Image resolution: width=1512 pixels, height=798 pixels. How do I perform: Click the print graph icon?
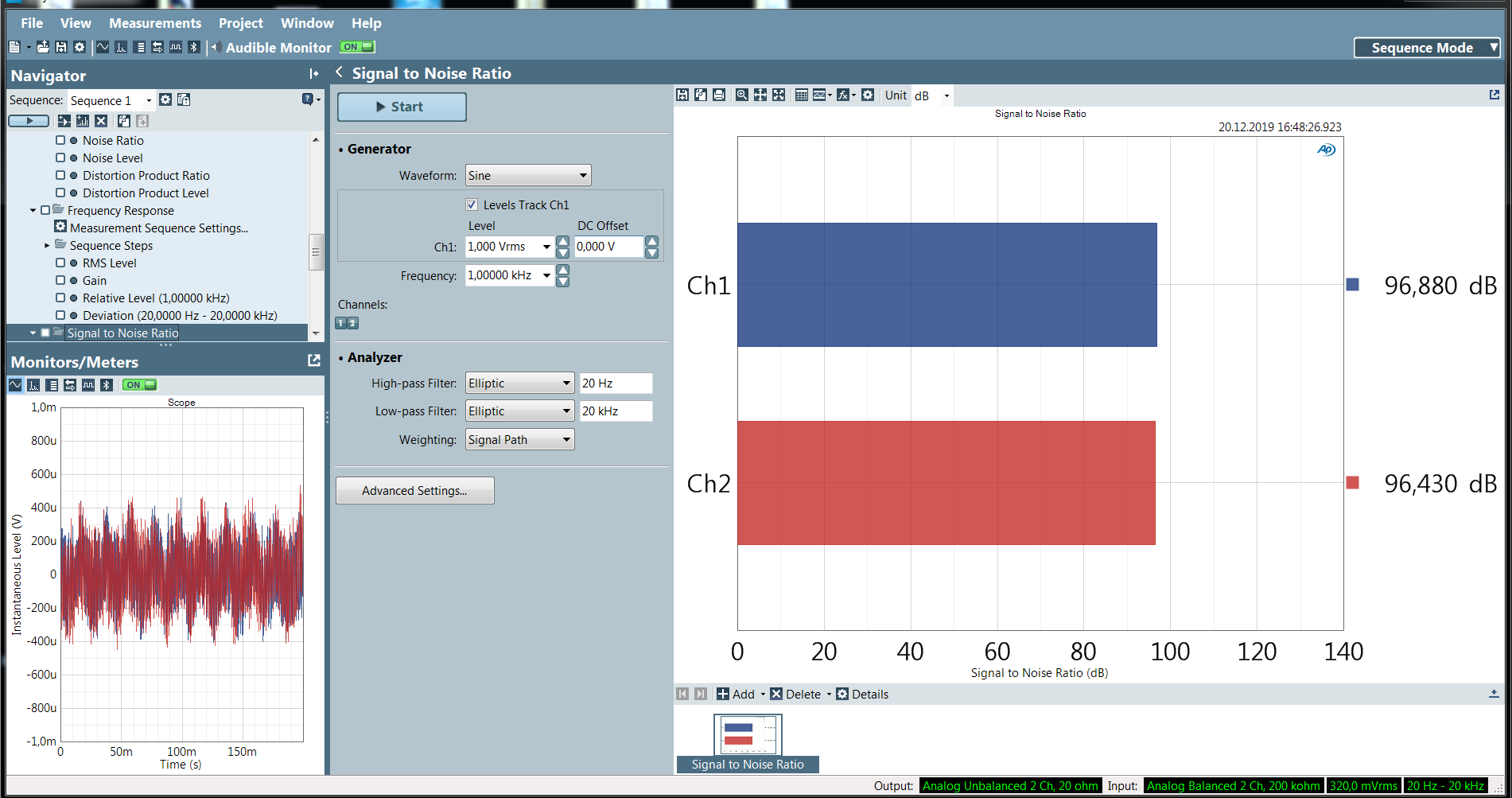(x=719, y=95)
